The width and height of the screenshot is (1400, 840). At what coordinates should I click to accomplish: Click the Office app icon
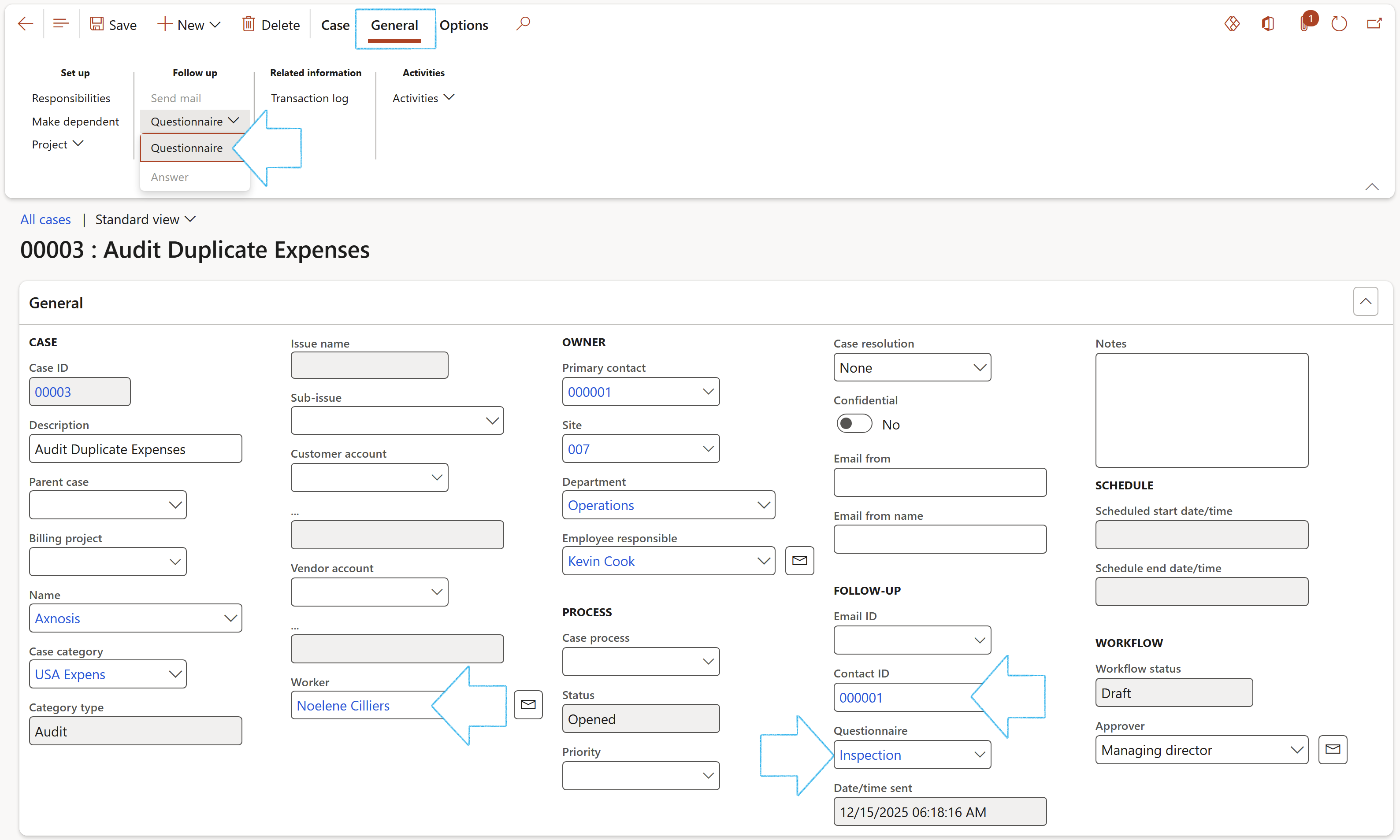[x=1268, y=24]
